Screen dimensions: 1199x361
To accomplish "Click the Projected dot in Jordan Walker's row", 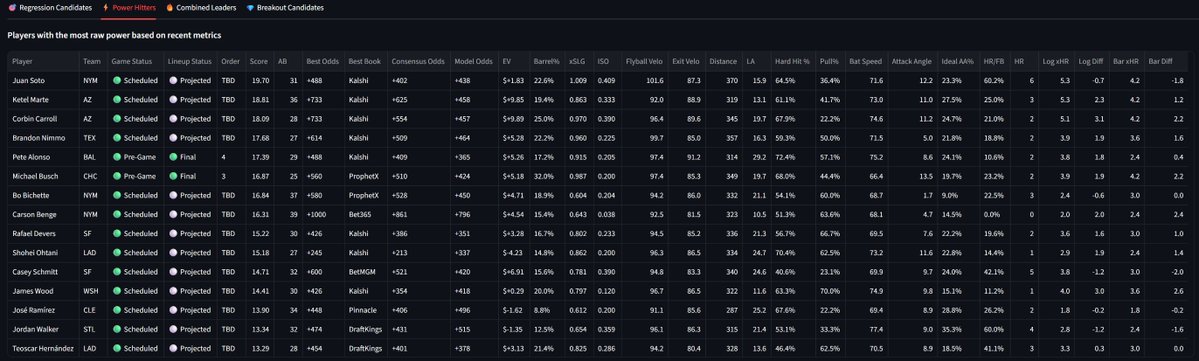I will (x=173, y=329).
